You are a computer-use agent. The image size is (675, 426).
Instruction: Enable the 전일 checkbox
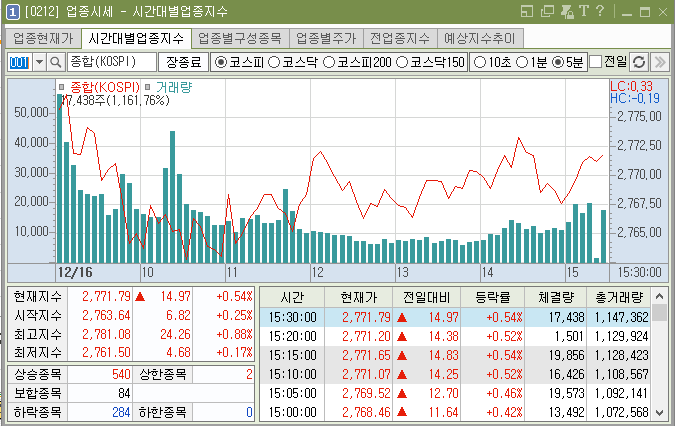(595, 62)
